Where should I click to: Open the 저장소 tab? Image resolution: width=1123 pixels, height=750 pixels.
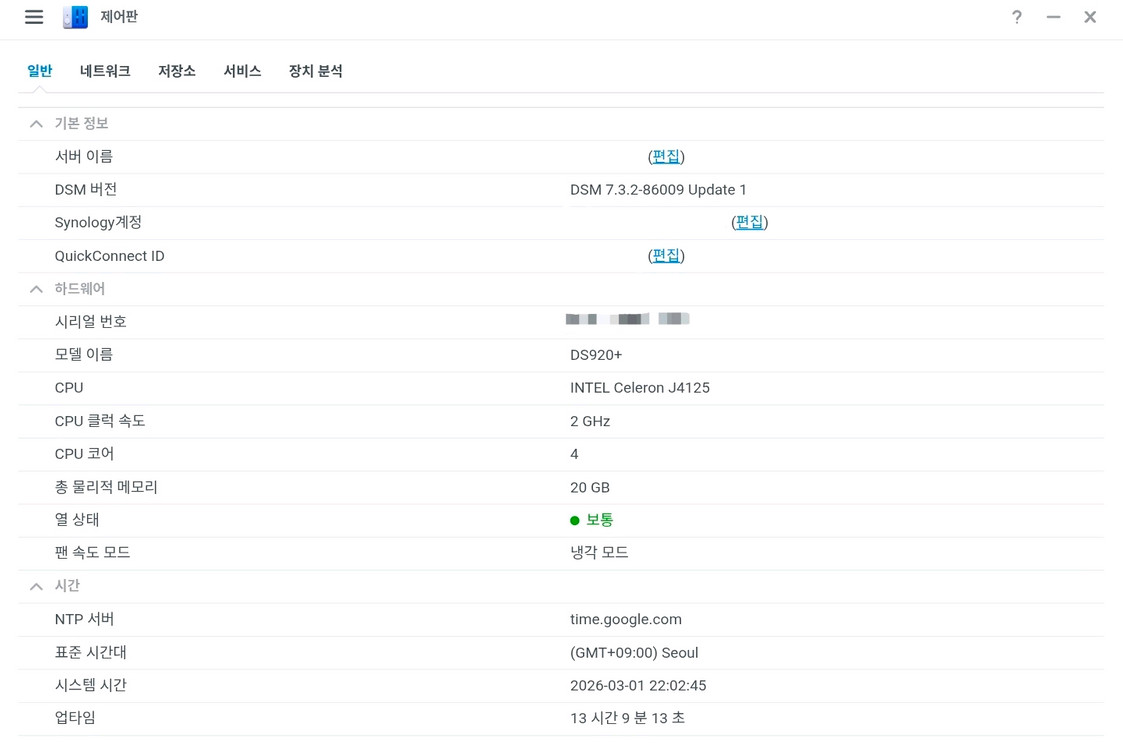tap(177, 71)
